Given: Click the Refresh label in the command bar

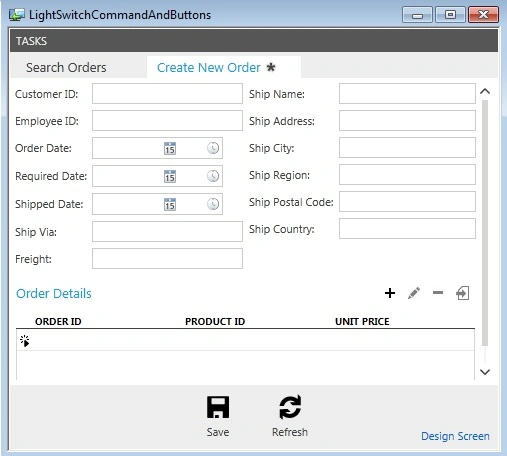Looking at the screenshot, I should [x=290, y=432].
